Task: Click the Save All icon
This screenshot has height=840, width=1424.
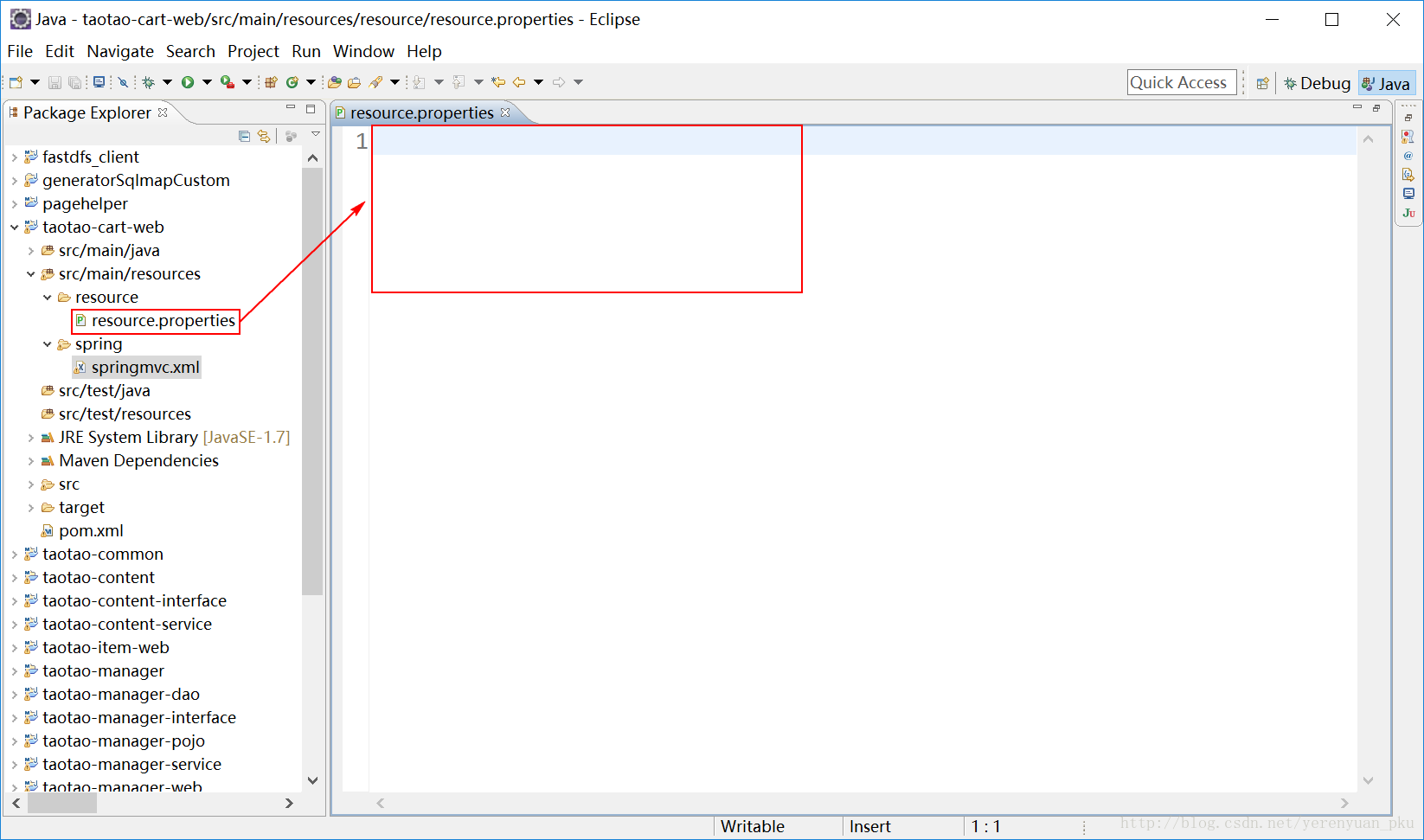Action: (x=75, y=82)
